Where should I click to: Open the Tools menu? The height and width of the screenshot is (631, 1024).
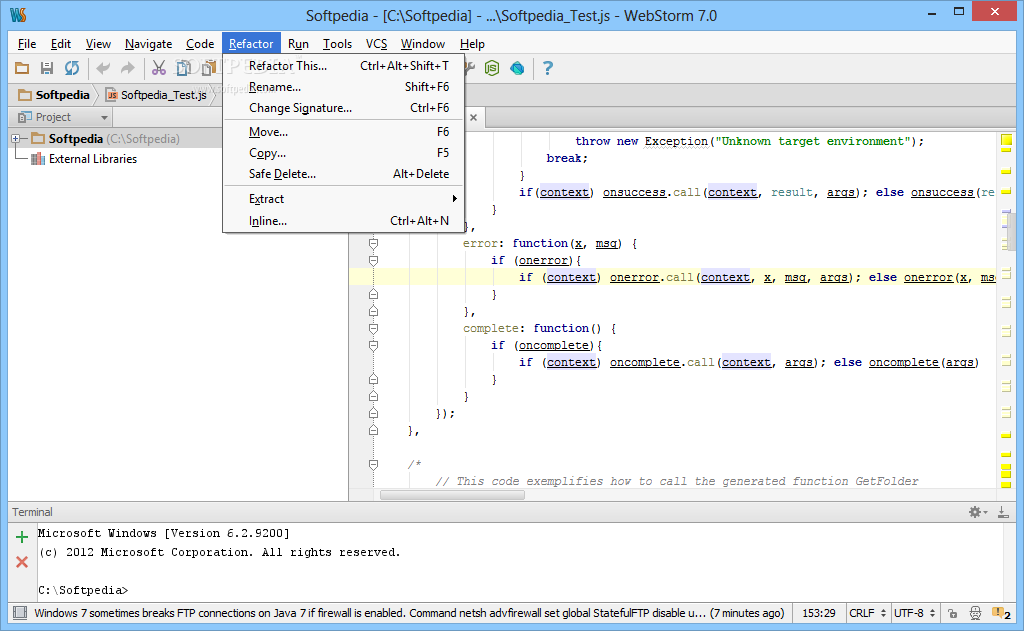(x=337, y=44)
